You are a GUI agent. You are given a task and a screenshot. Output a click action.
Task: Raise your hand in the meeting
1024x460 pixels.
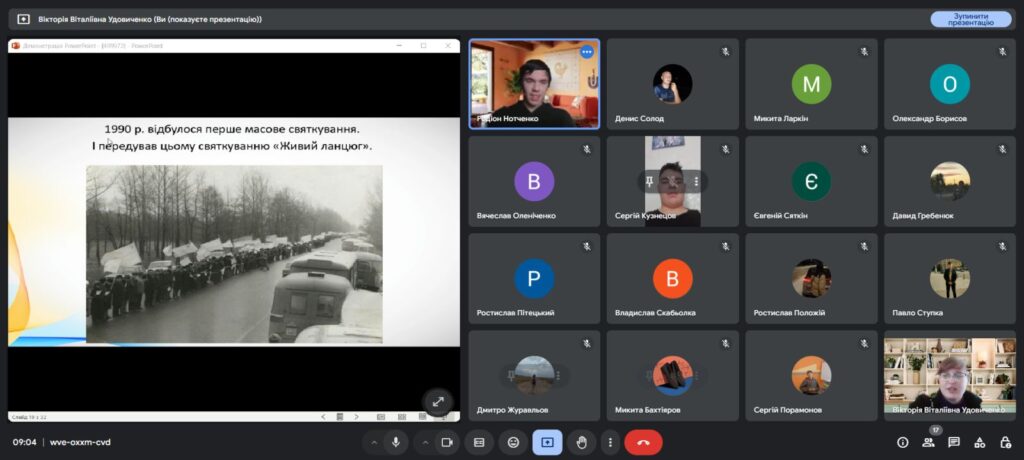(581, 442)
